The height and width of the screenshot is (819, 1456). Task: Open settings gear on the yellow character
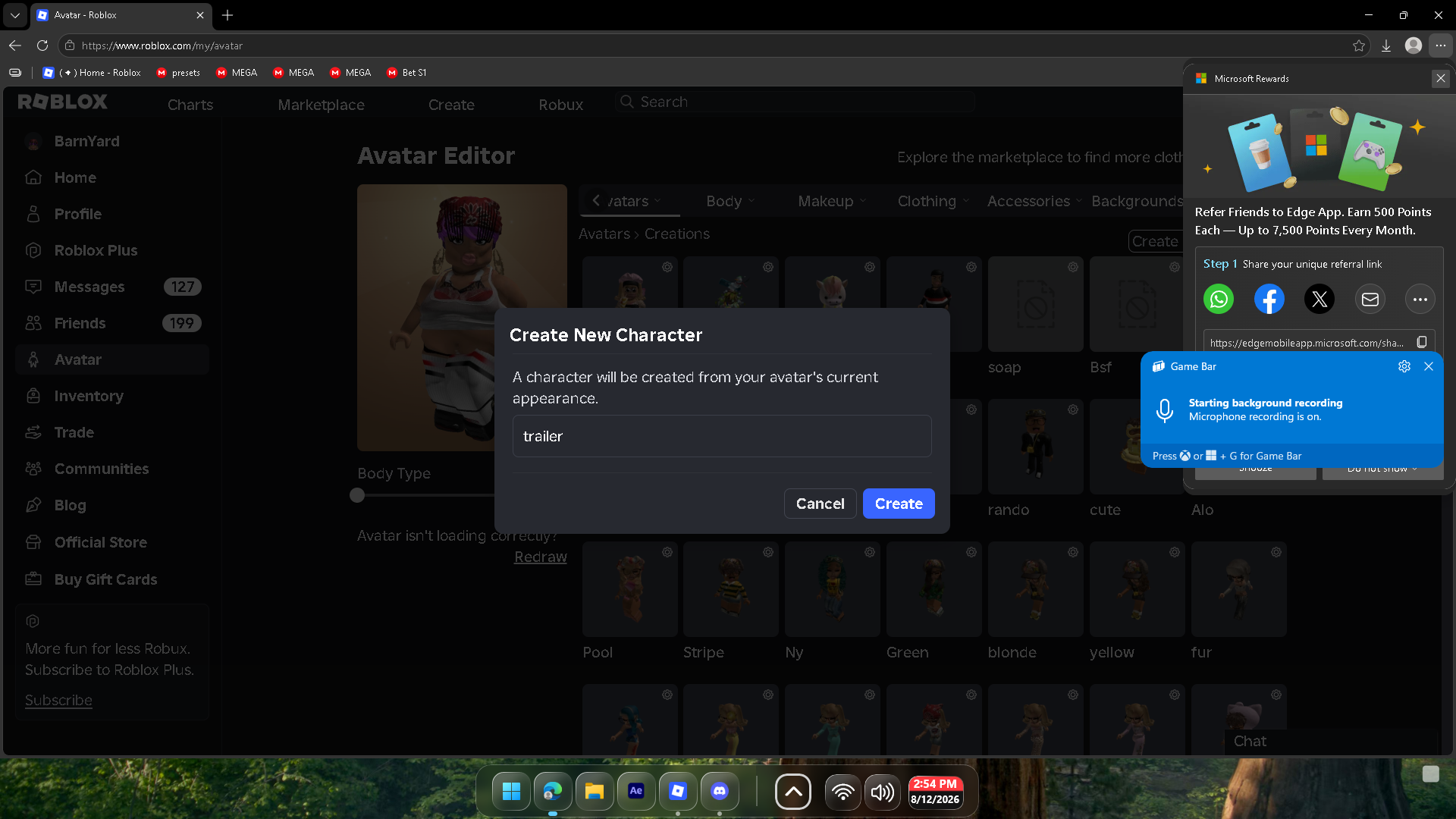[1175, 552]
